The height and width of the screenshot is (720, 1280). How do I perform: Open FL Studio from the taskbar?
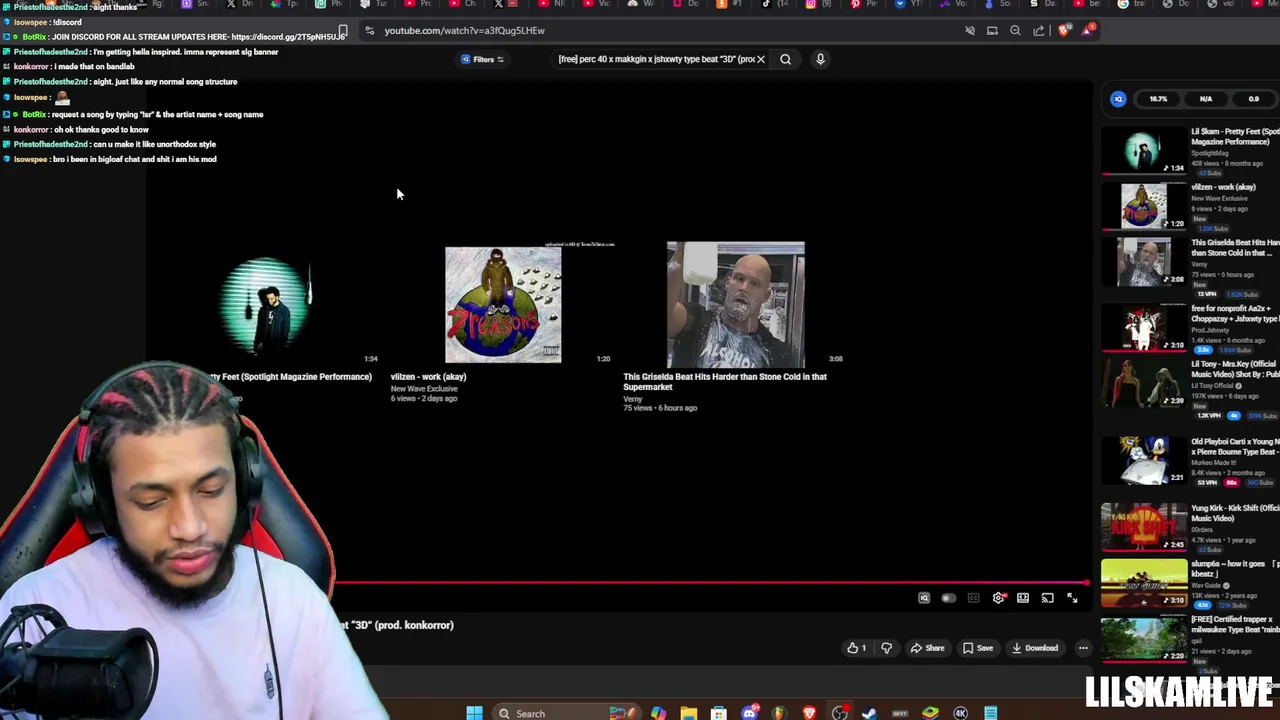point(779,713)
